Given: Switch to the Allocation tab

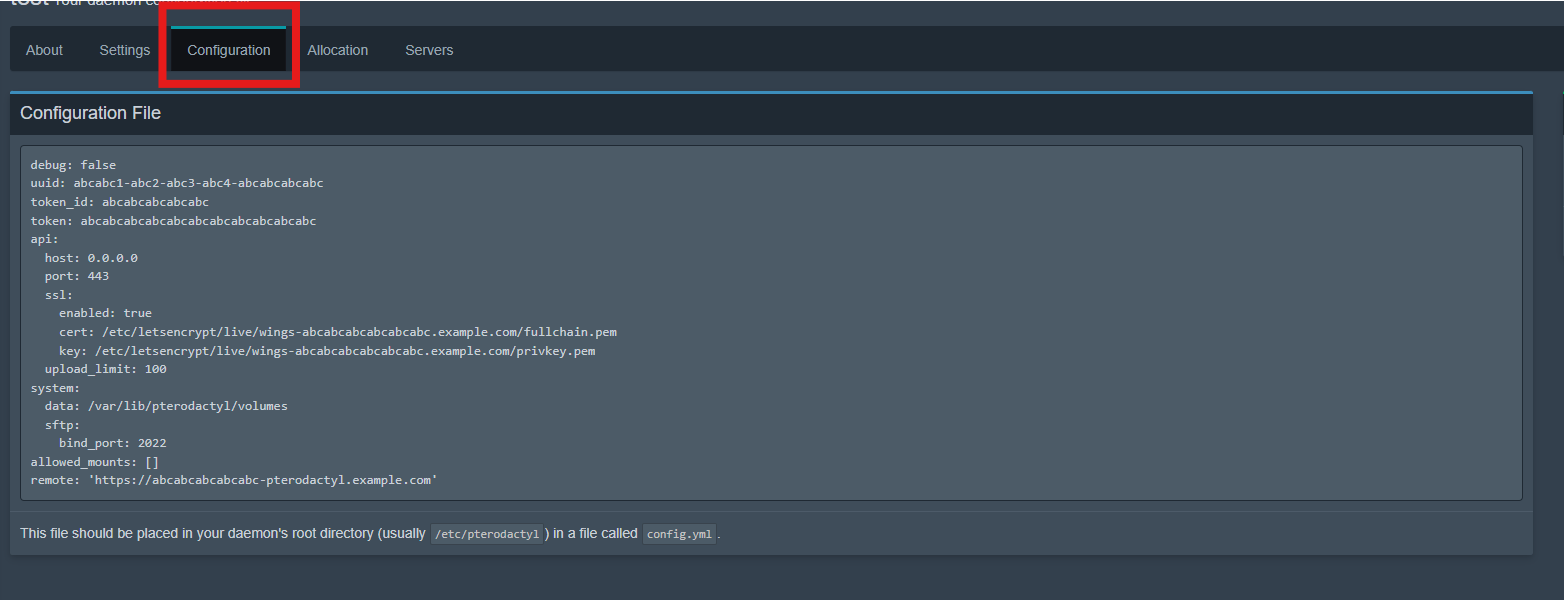Looking at the screenshot, I should pos(338,49).
